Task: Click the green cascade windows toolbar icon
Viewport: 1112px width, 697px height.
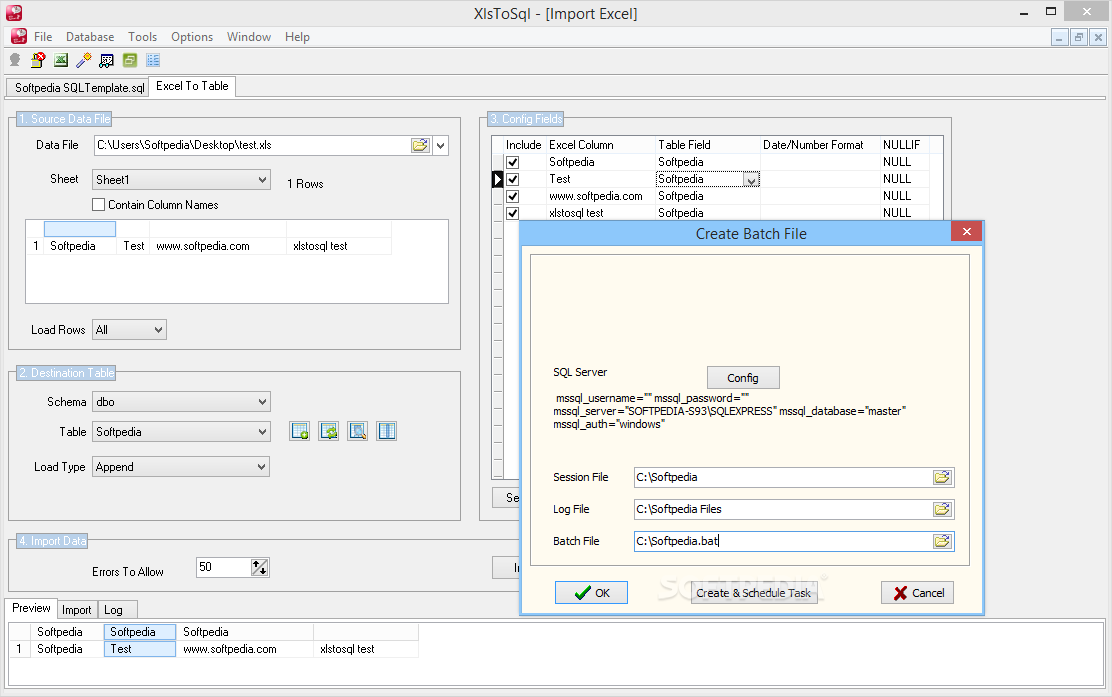Action: coord(130,60)
